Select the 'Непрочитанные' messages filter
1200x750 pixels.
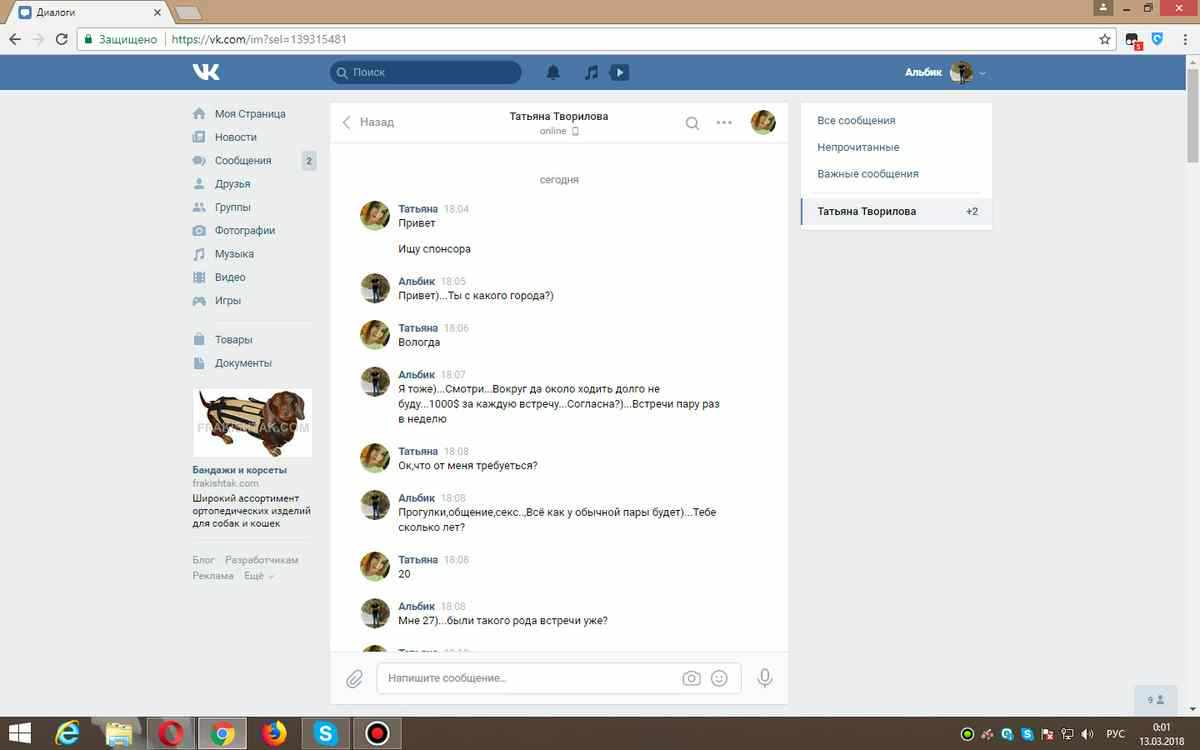point(858,147)
